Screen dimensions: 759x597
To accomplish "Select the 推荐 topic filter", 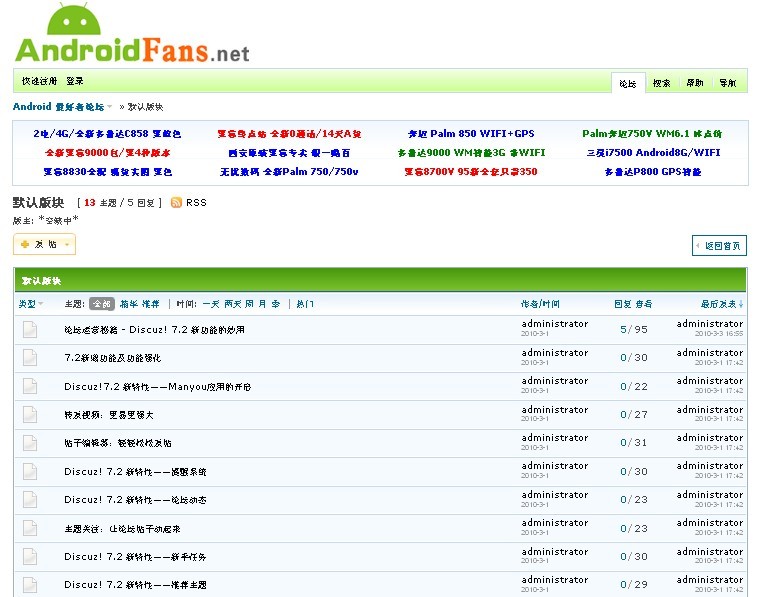I will [x=151, y=304].
